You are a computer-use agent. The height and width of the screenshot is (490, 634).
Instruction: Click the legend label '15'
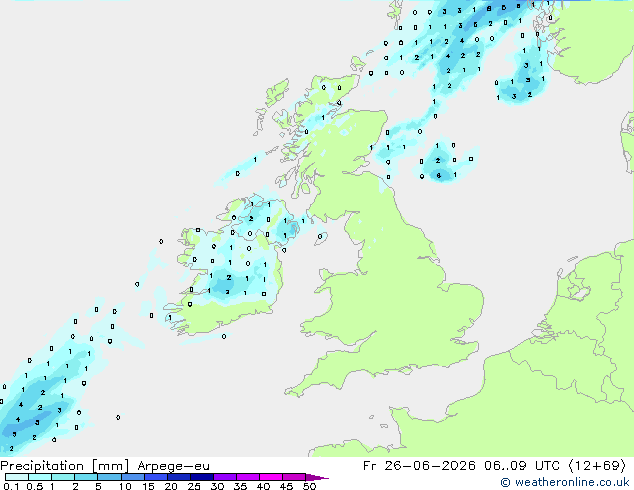click(x=148, y=486)
